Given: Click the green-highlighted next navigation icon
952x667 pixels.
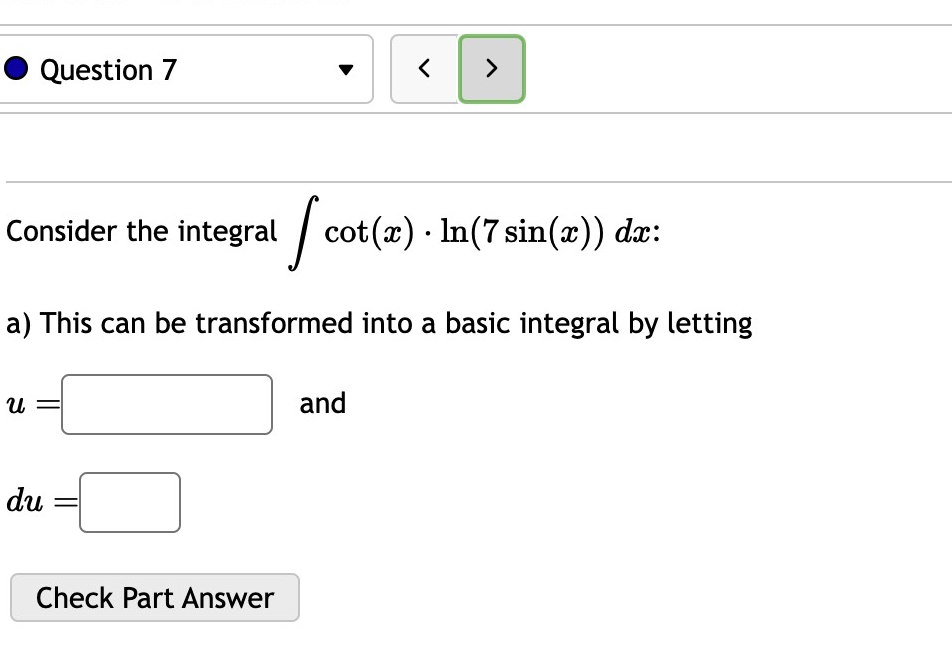Looking at the screenshot, I should tap(491, 69).
